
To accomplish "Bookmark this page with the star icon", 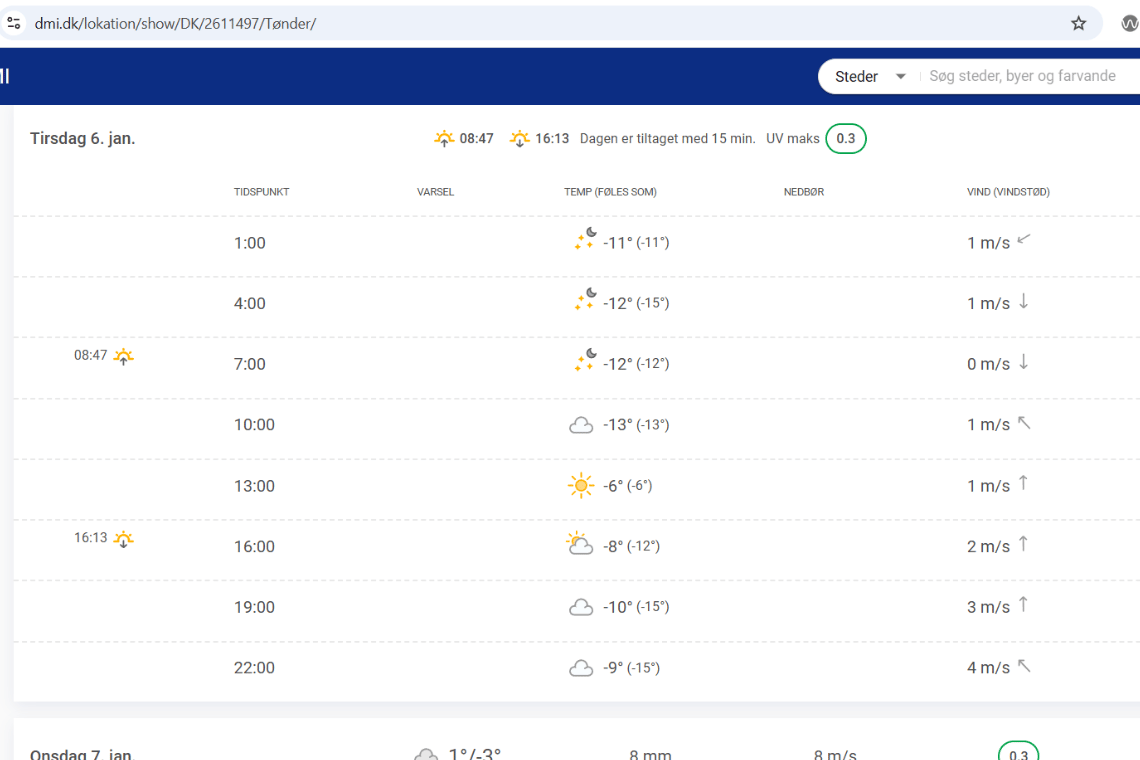I will pyautogui.click(x=1078, y=23).
